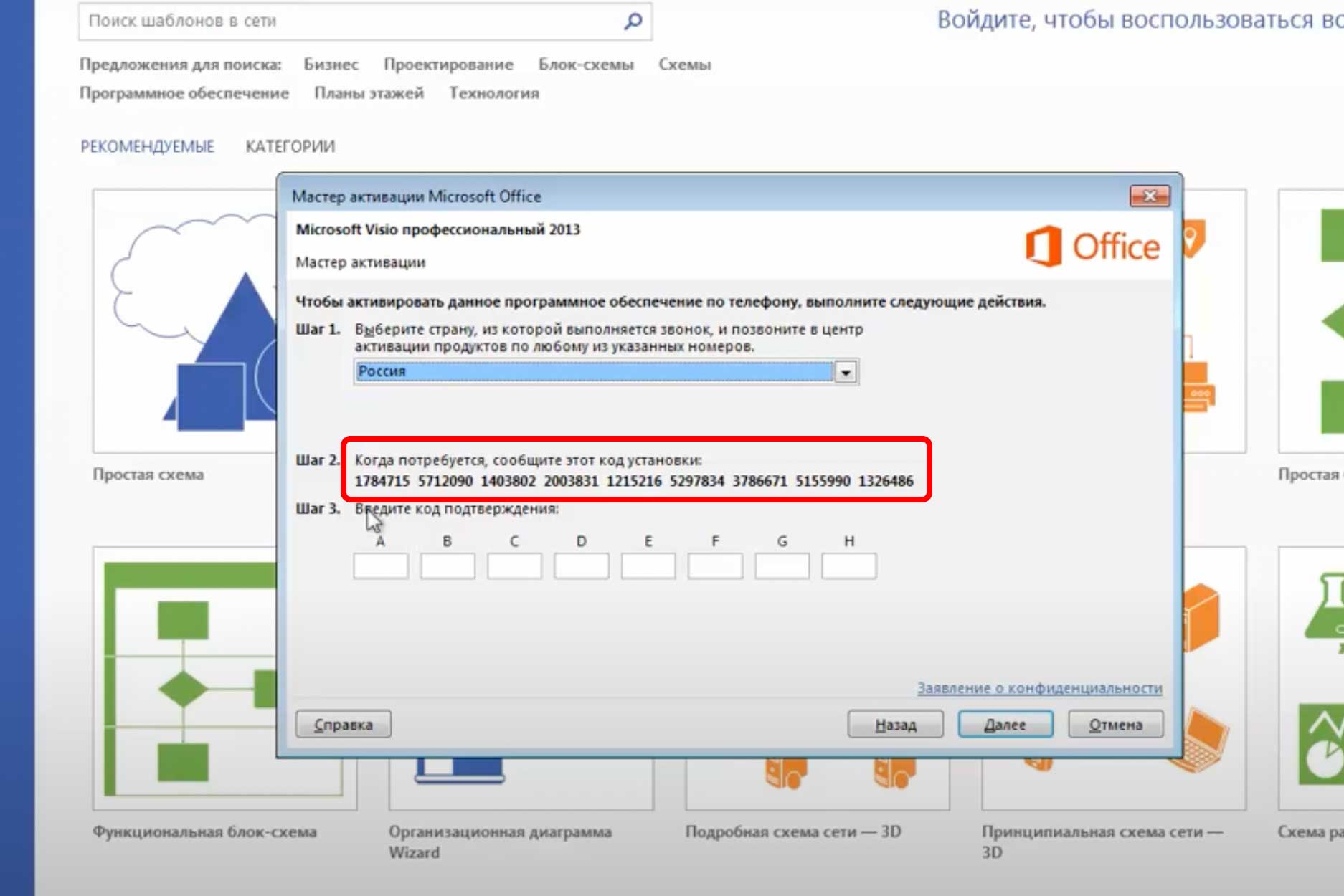Select the Бизнес search suggestion

331,65
